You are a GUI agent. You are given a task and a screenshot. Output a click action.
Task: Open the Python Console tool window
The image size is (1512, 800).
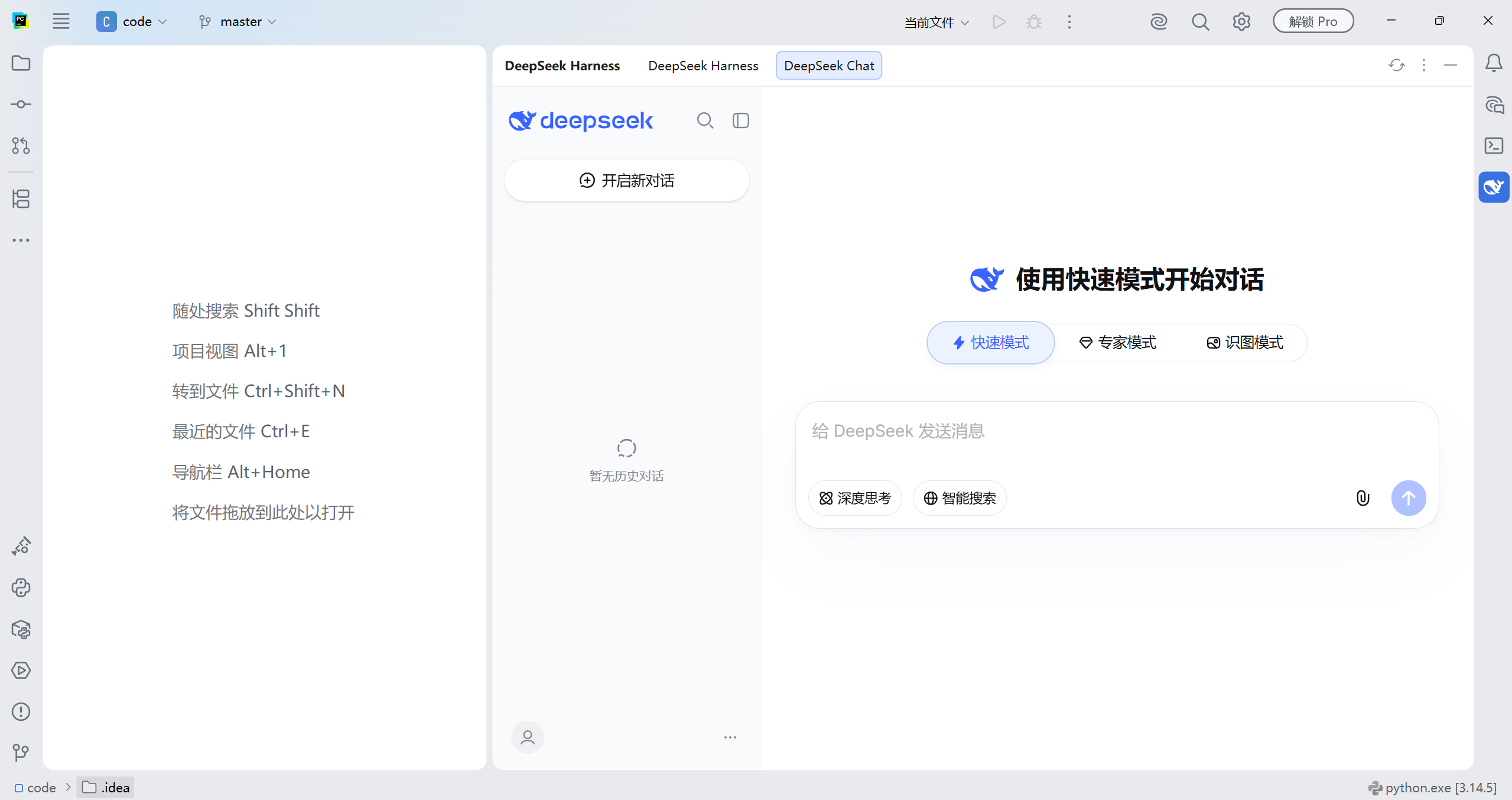tap(21, 588)
